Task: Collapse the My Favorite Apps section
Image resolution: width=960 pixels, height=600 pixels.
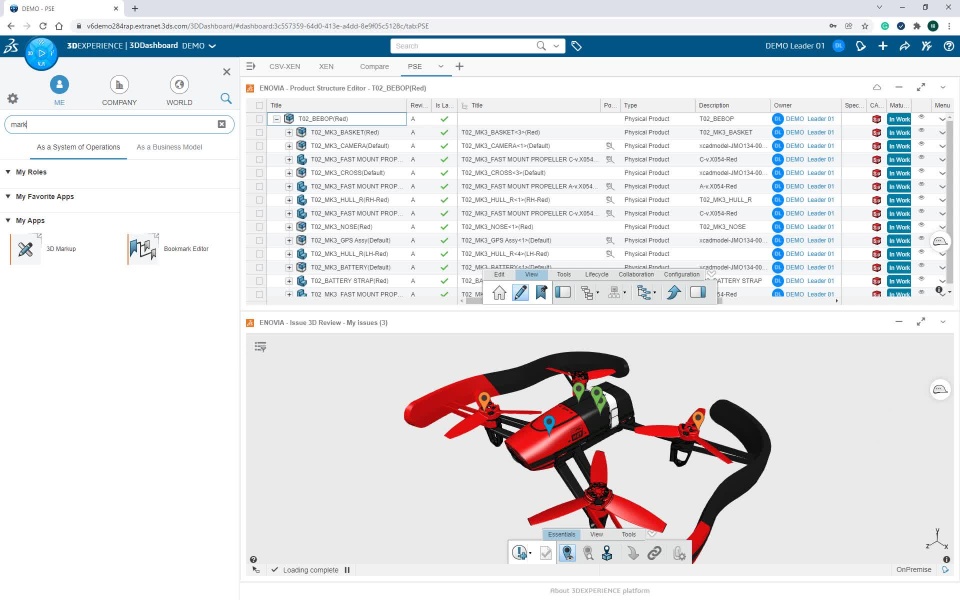Action: [x=8, y=197]
